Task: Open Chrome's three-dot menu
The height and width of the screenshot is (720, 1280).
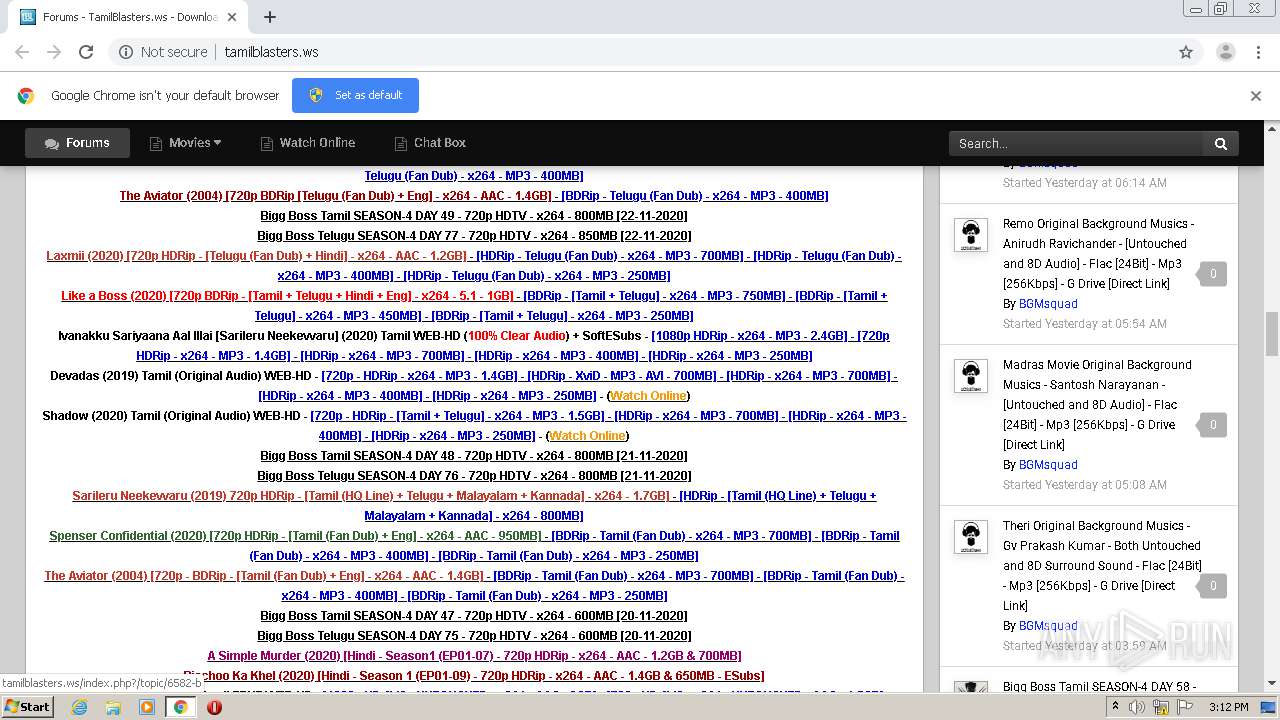Action: point(1257,52)
